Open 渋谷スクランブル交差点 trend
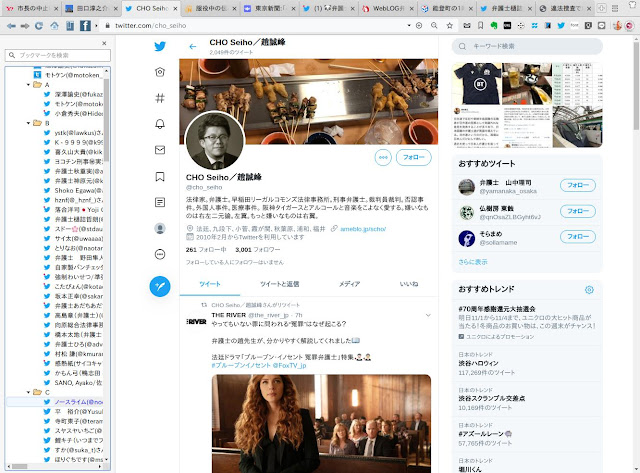 [x=492, y=398]
